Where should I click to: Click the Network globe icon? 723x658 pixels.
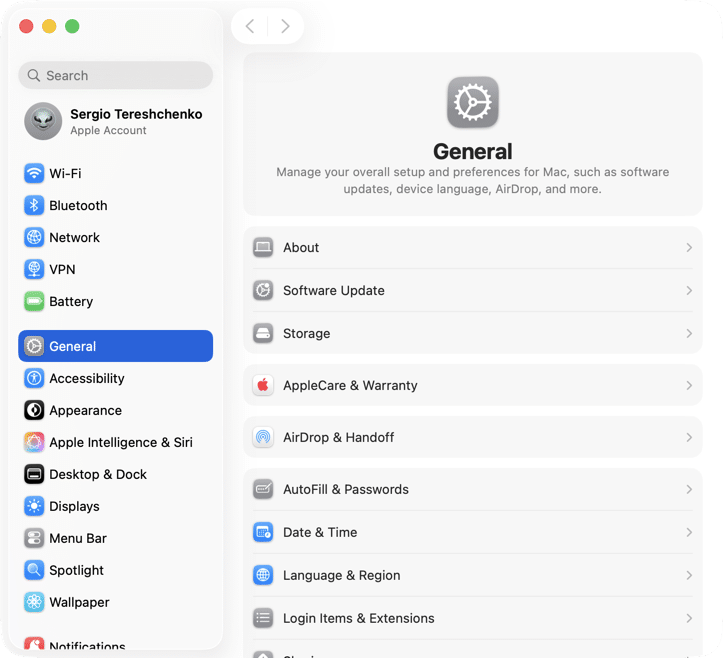[34, 237]
